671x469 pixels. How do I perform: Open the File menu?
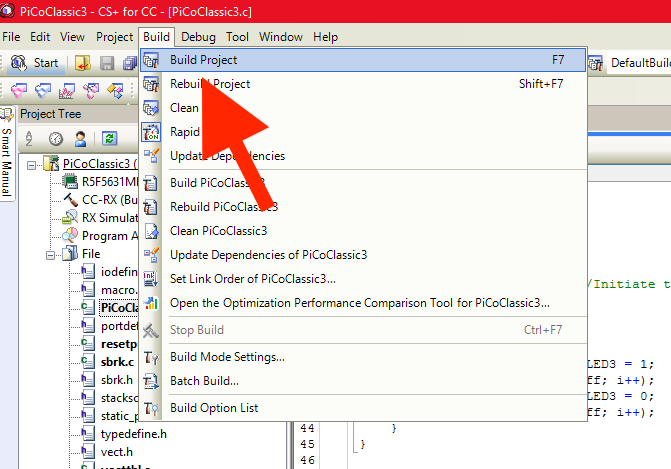click(11, 37)
